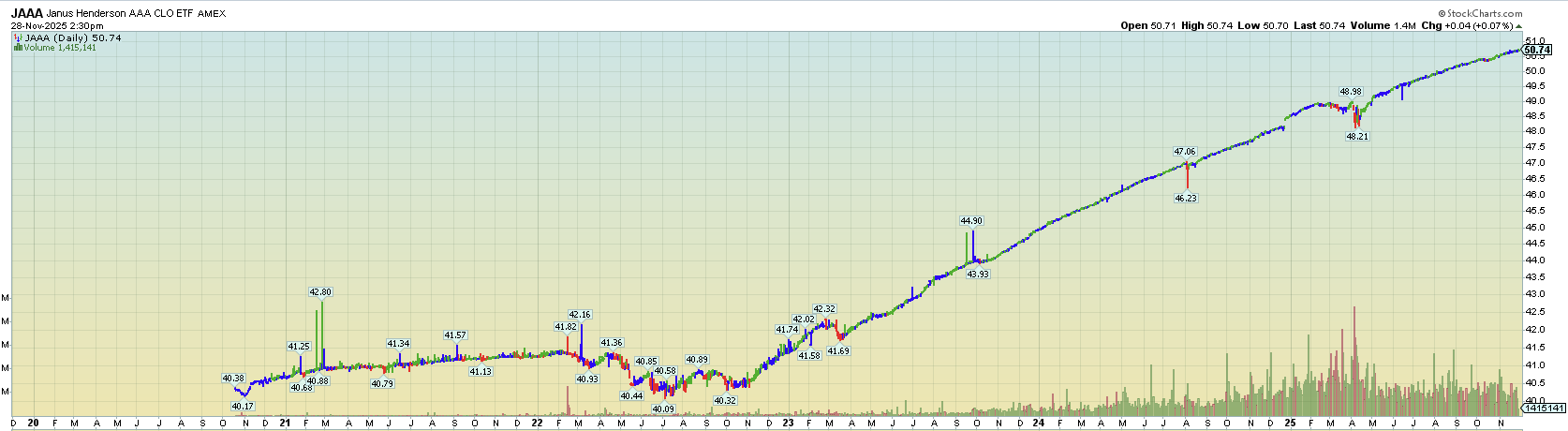1568x431 pixels.
Task: Click the JAAA price bars legend icon
Action: point(18,38)
